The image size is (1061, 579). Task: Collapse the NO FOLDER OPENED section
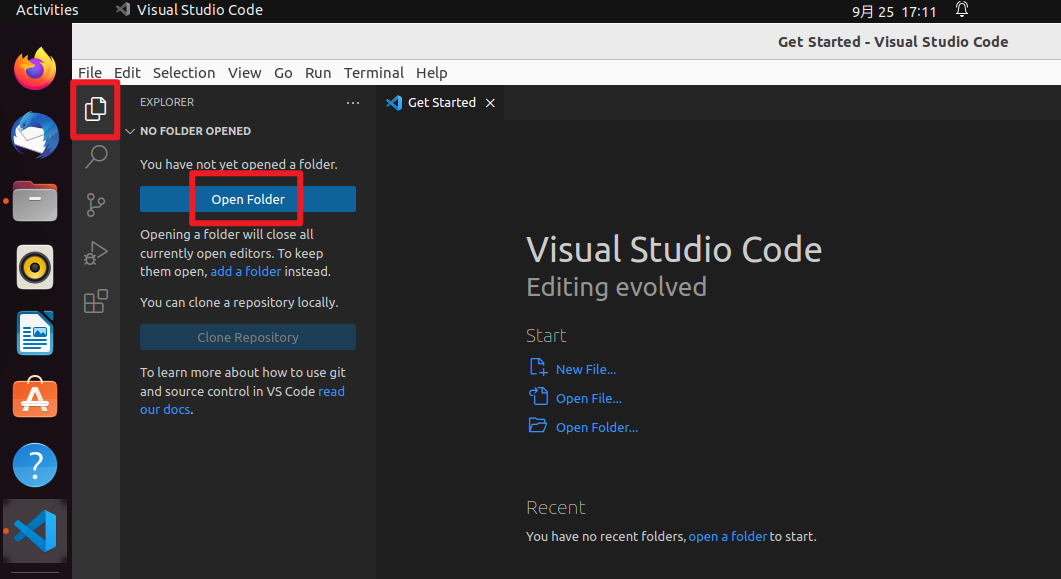click(x=131, y=130)
